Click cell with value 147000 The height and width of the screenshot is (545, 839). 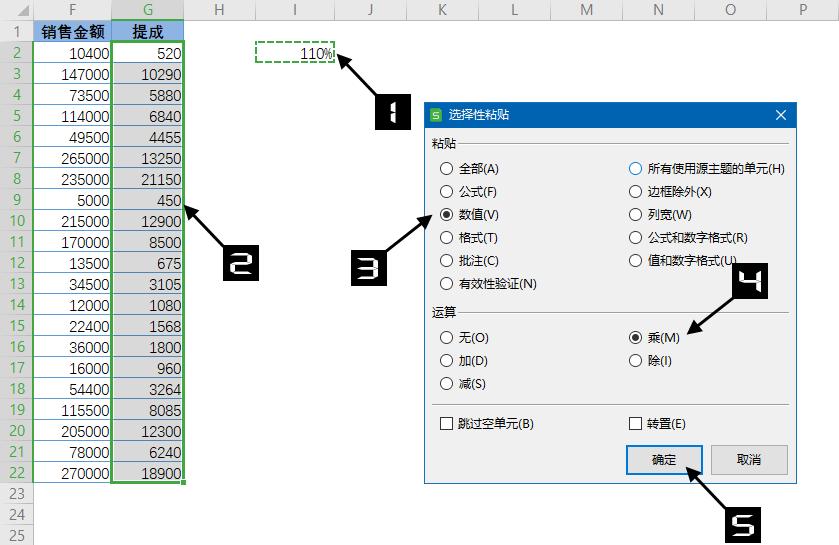[x=72, y=74]
